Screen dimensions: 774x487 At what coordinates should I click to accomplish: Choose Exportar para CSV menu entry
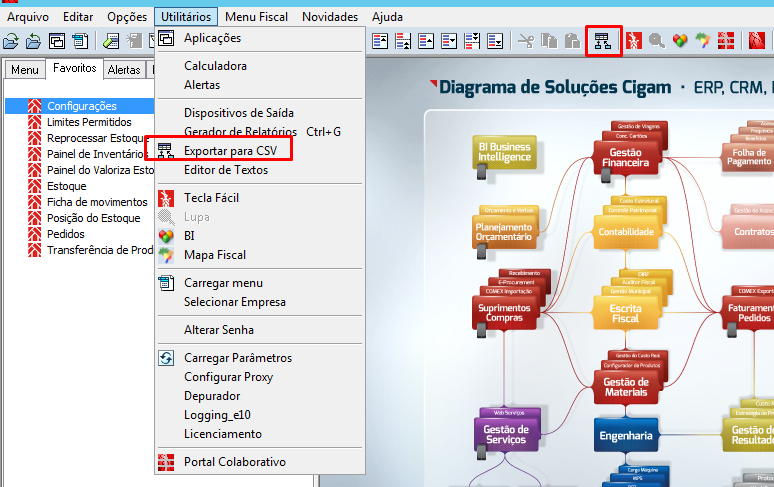(x=260, y=150)
